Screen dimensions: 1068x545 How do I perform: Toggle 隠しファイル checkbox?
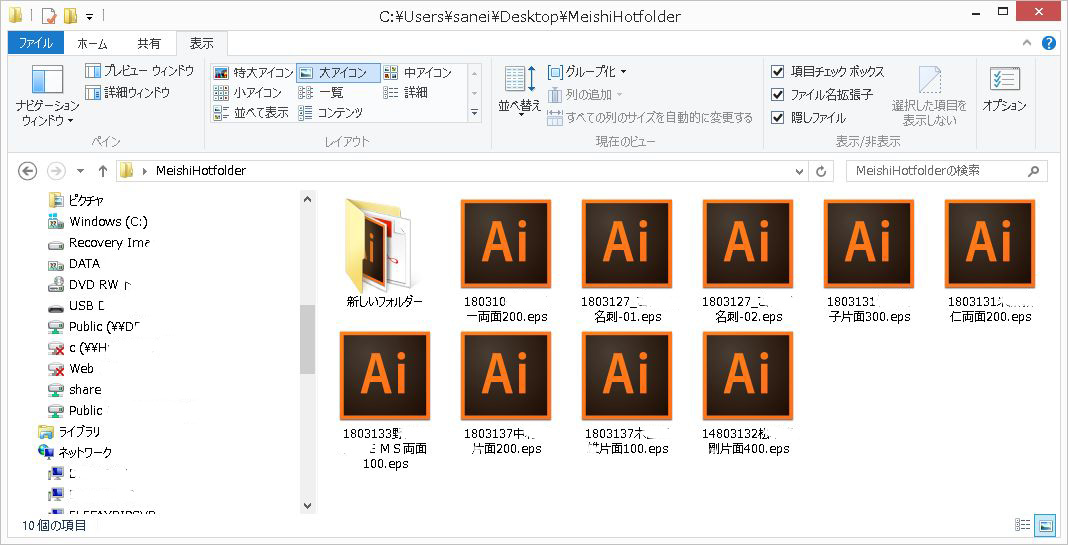(x=778, y=118)
